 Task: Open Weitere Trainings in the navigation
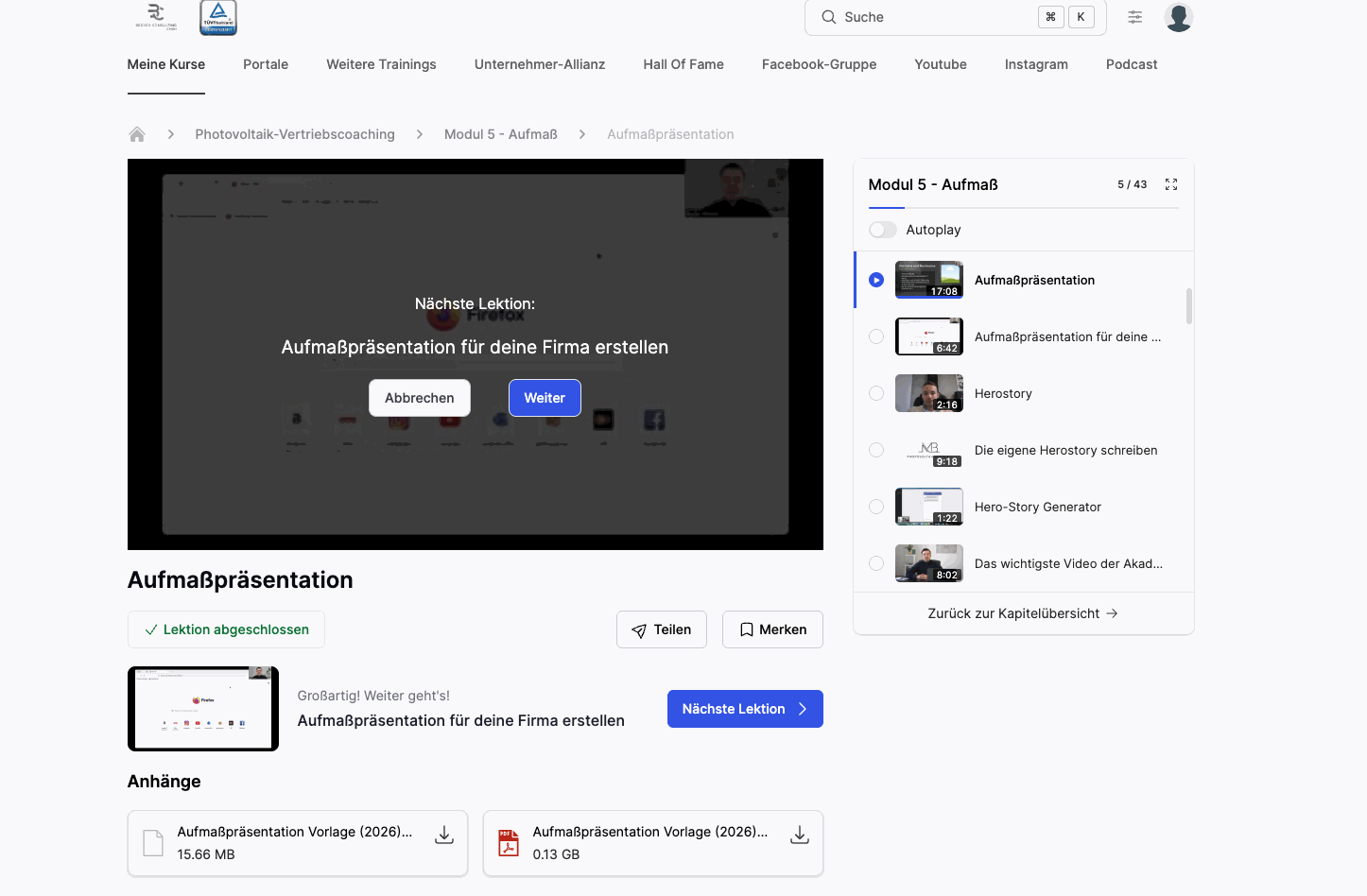point(381,64)
